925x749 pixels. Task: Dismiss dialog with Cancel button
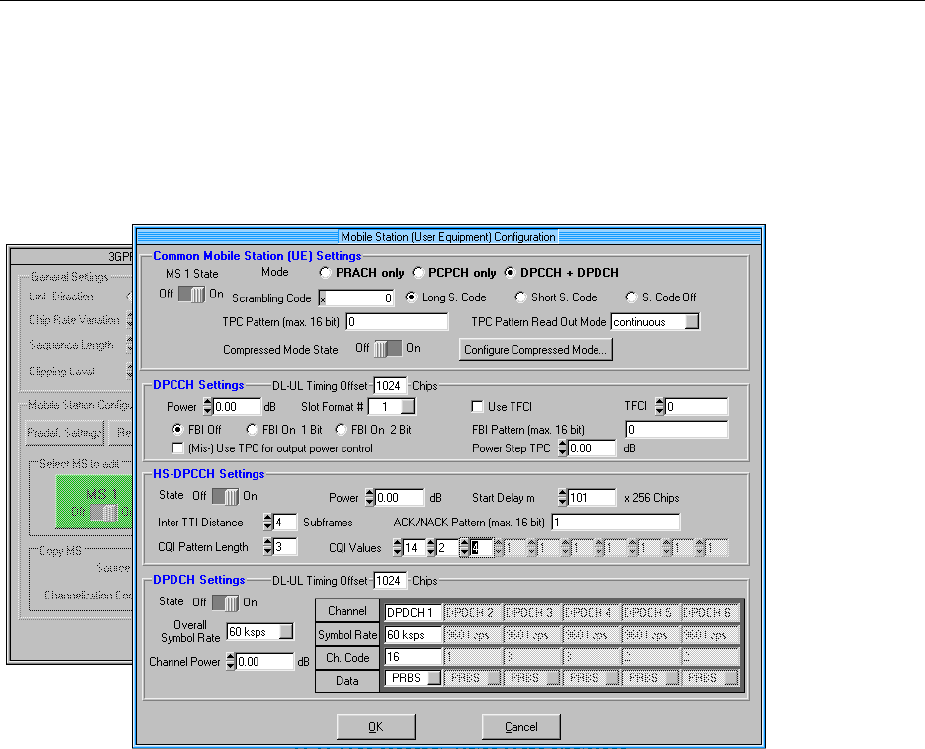pos(521,727)
